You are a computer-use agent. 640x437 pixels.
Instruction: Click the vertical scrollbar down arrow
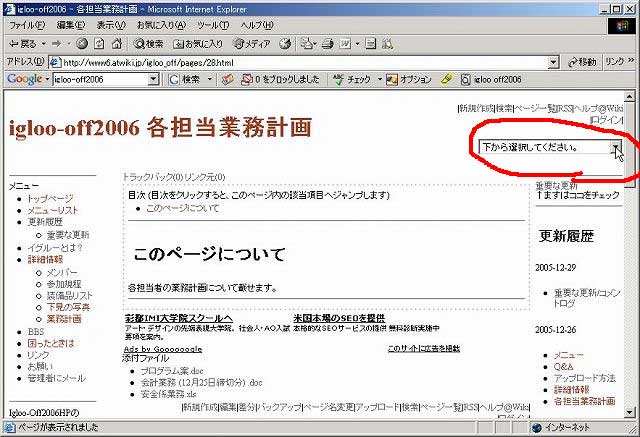coord(629,412)
